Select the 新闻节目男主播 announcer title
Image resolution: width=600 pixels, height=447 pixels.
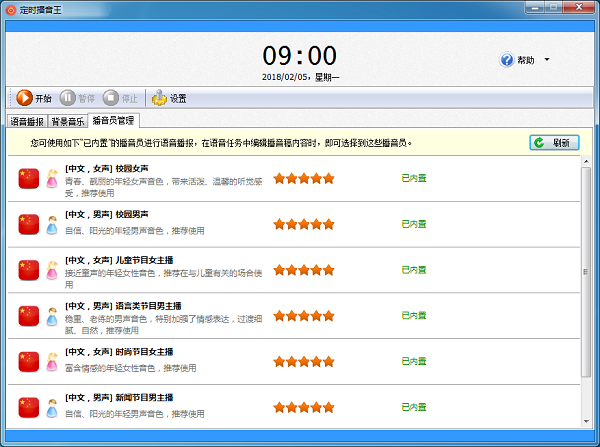tap(119, 398)
